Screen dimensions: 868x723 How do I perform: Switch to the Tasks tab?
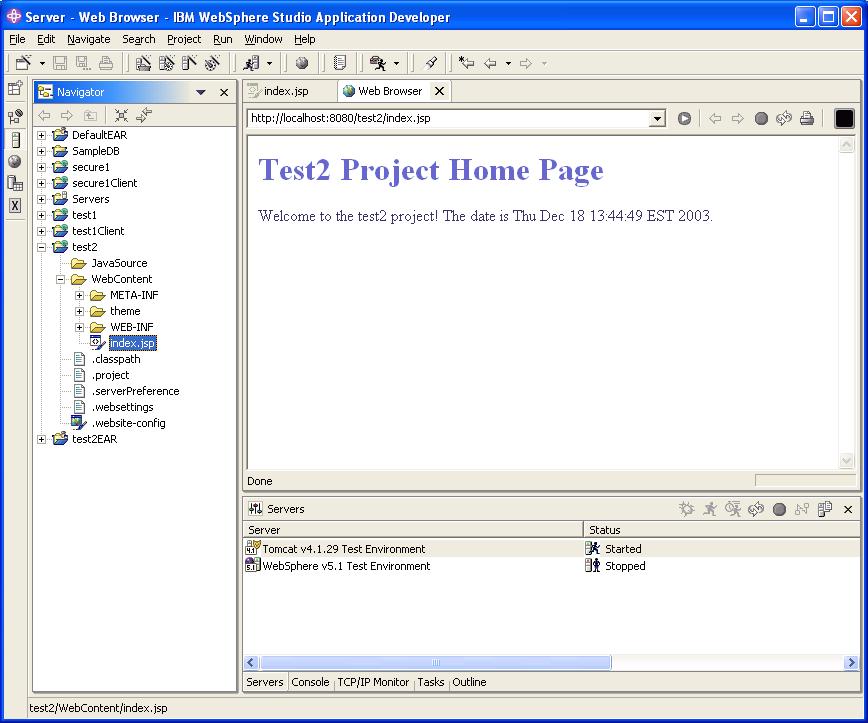[431, 682]
